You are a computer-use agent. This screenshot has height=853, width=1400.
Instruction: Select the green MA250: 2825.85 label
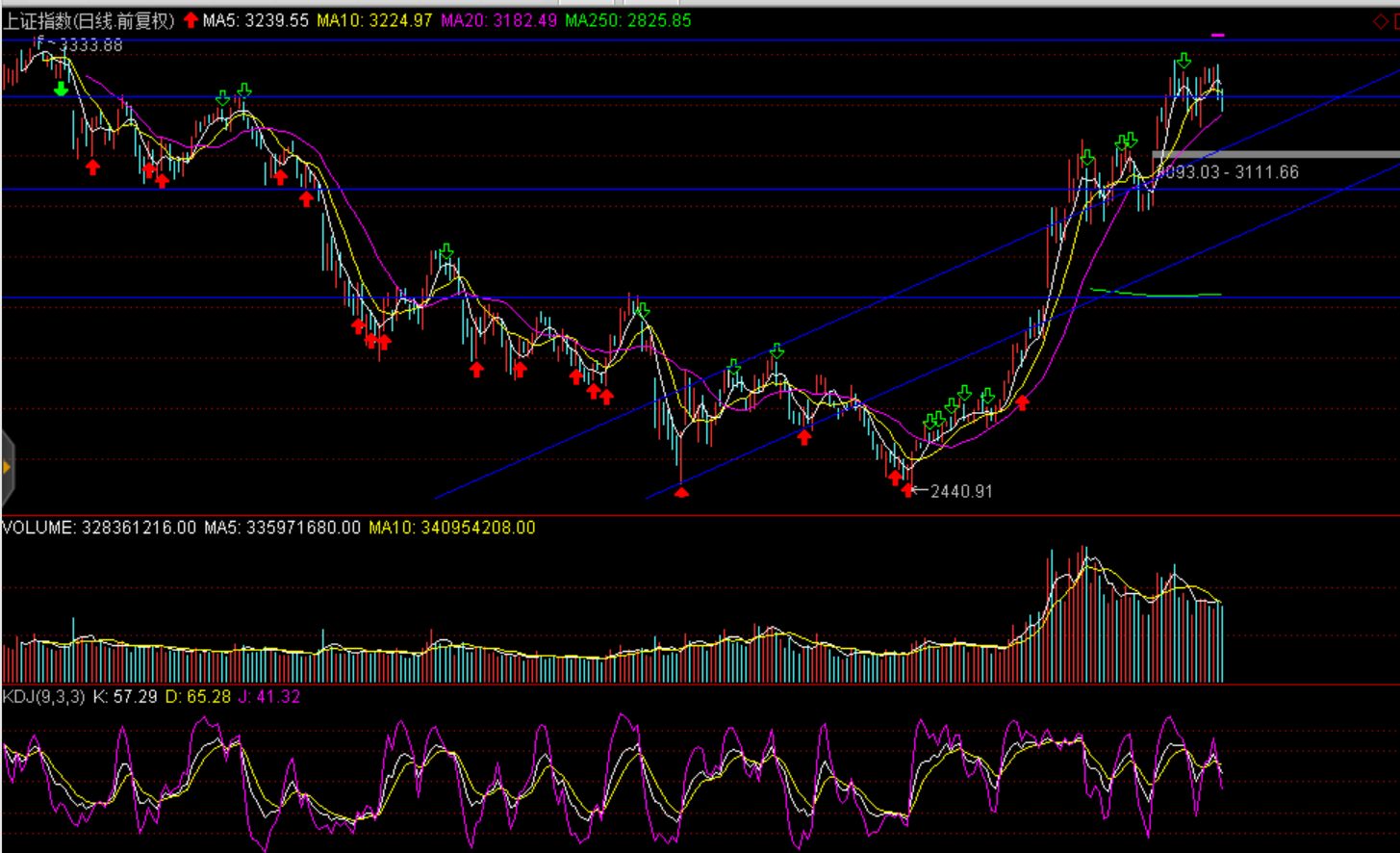(627, 20)
